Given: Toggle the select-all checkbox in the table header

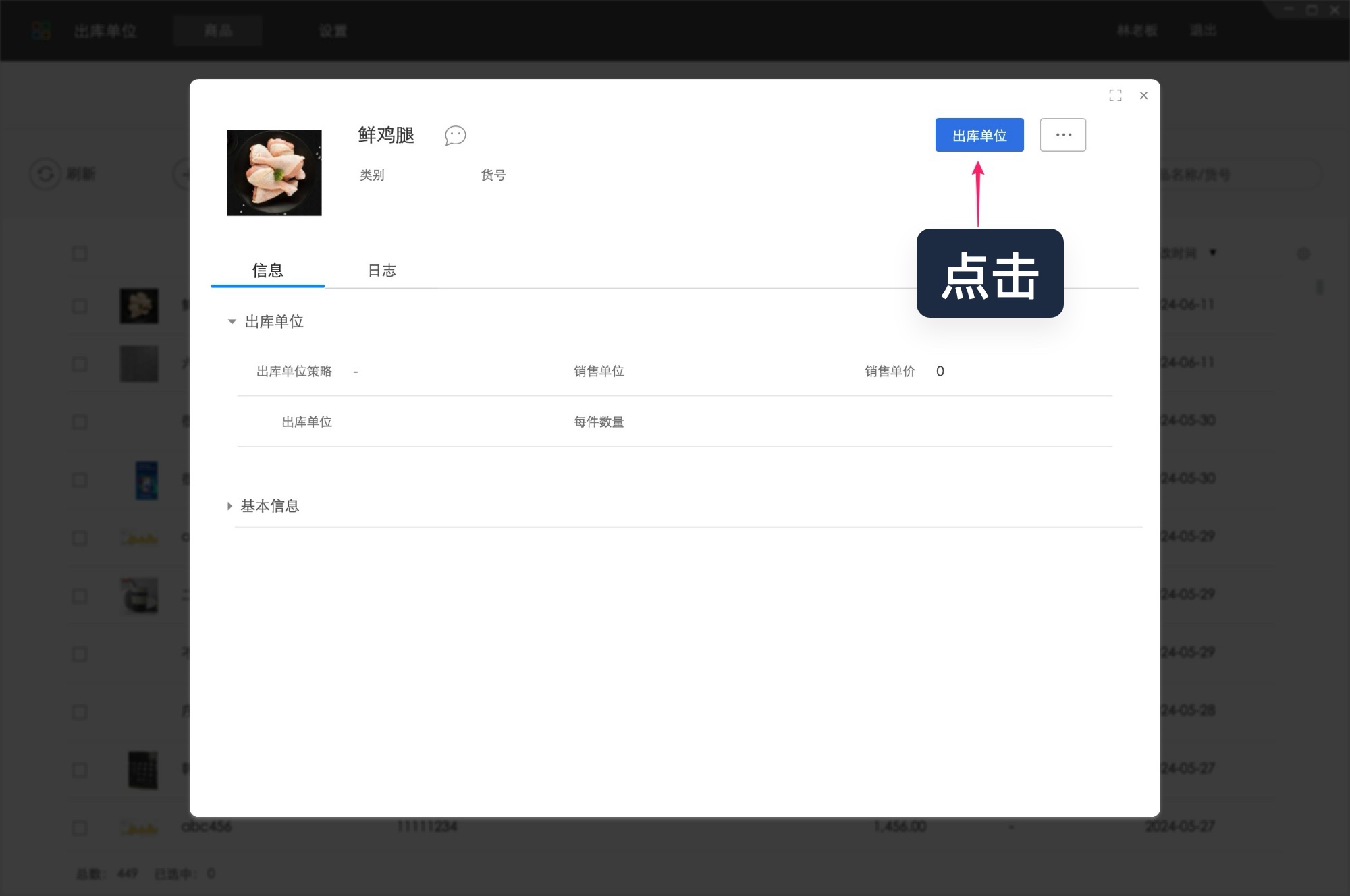Looking at the screenshot, I should point(80,253).
